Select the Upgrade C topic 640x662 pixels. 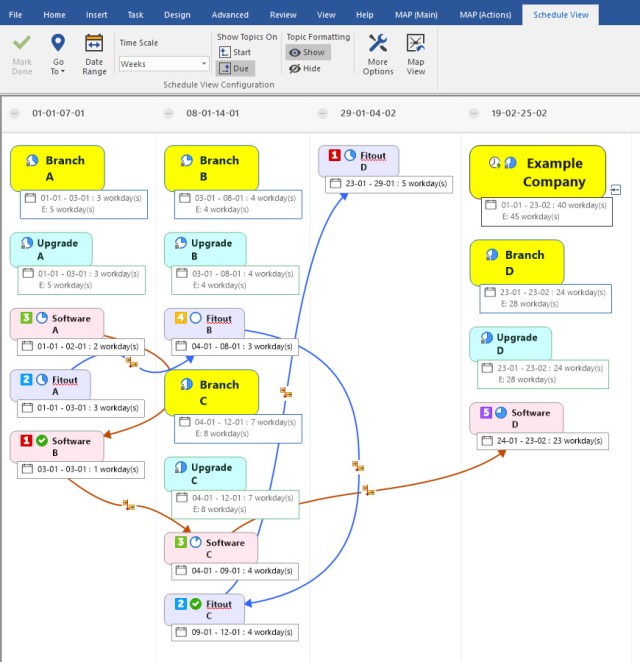coord(205,473)
